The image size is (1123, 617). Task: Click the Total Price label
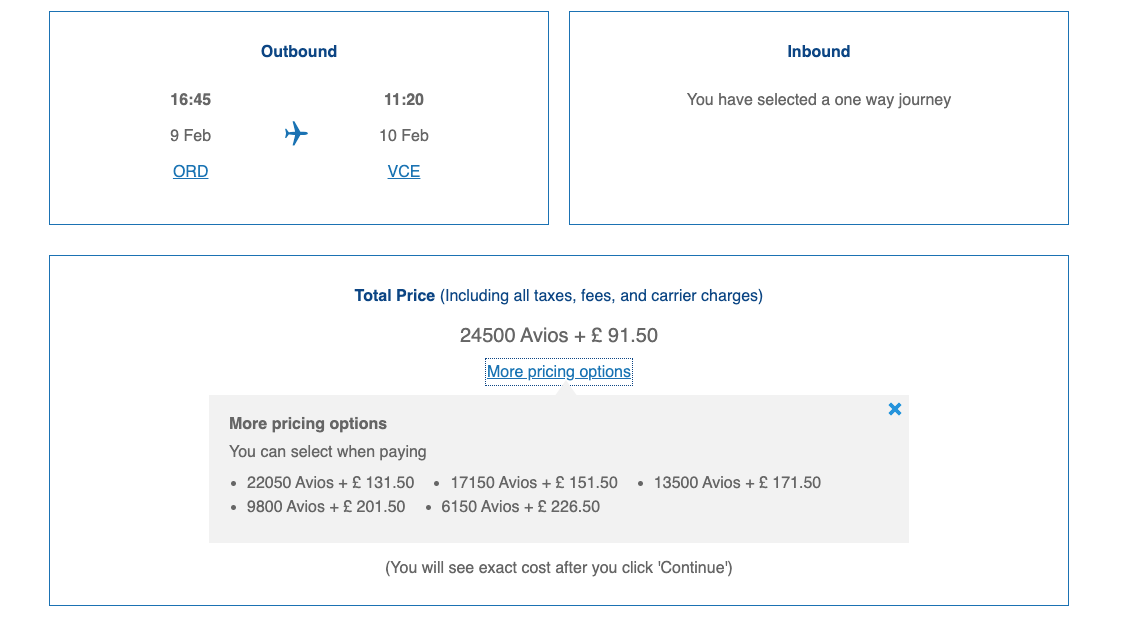pos(395,295)
